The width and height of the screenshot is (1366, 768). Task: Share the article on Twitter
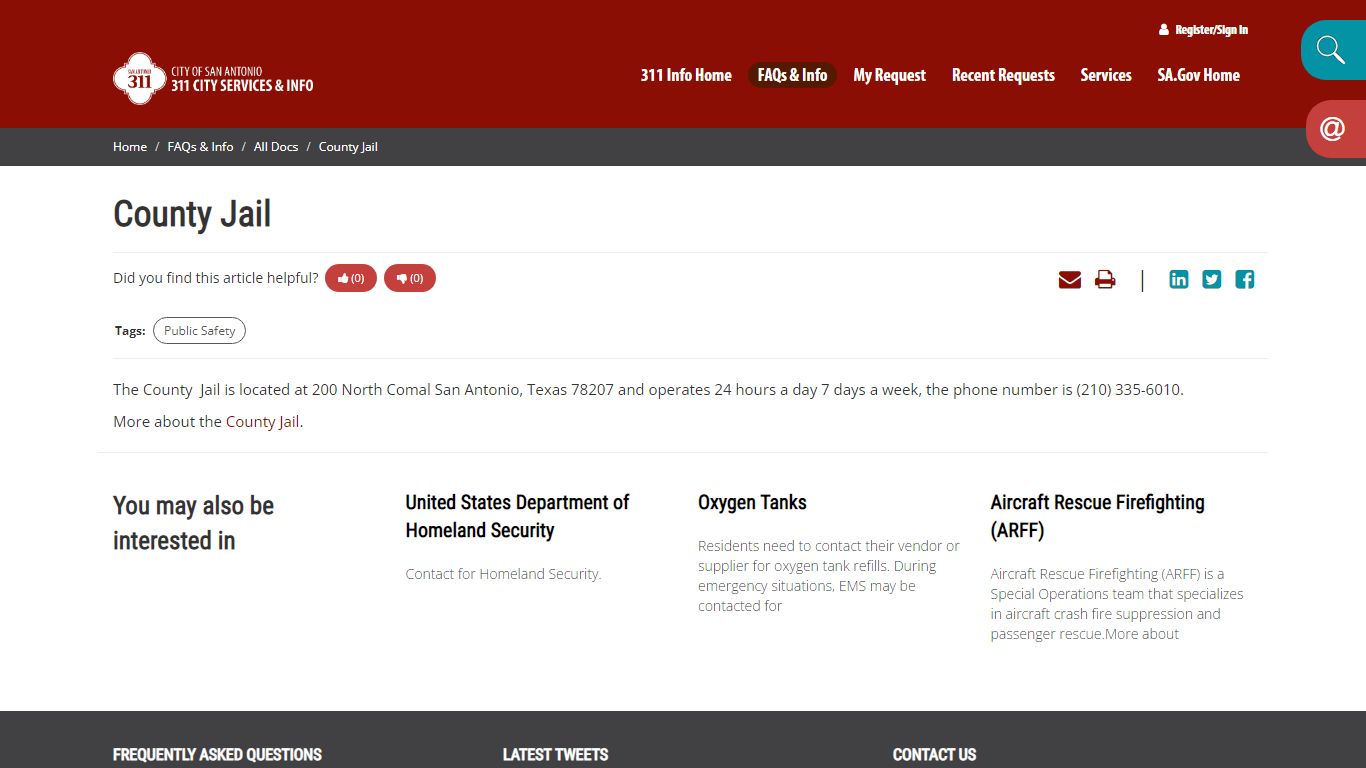1212,280
